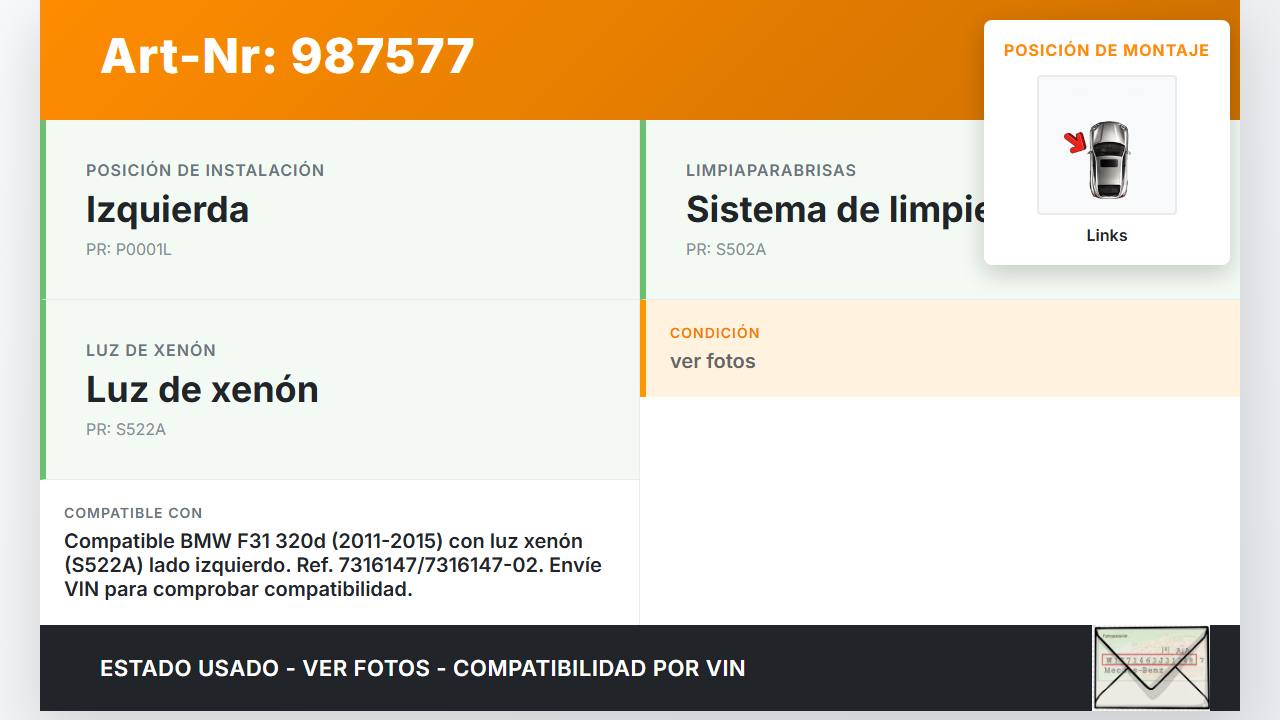Click the PR: S502A code

726,250
